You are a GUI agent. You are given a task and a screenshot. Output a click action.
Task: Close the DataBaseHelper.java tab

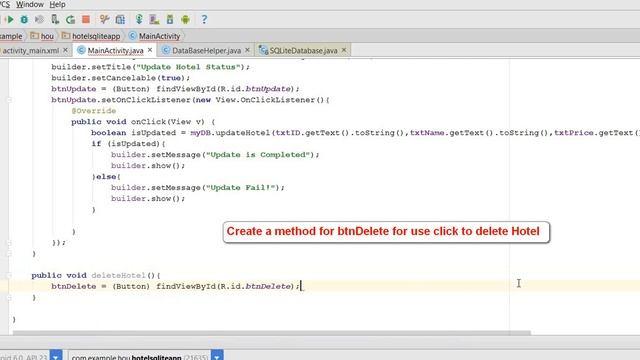(x=247, y=50)
